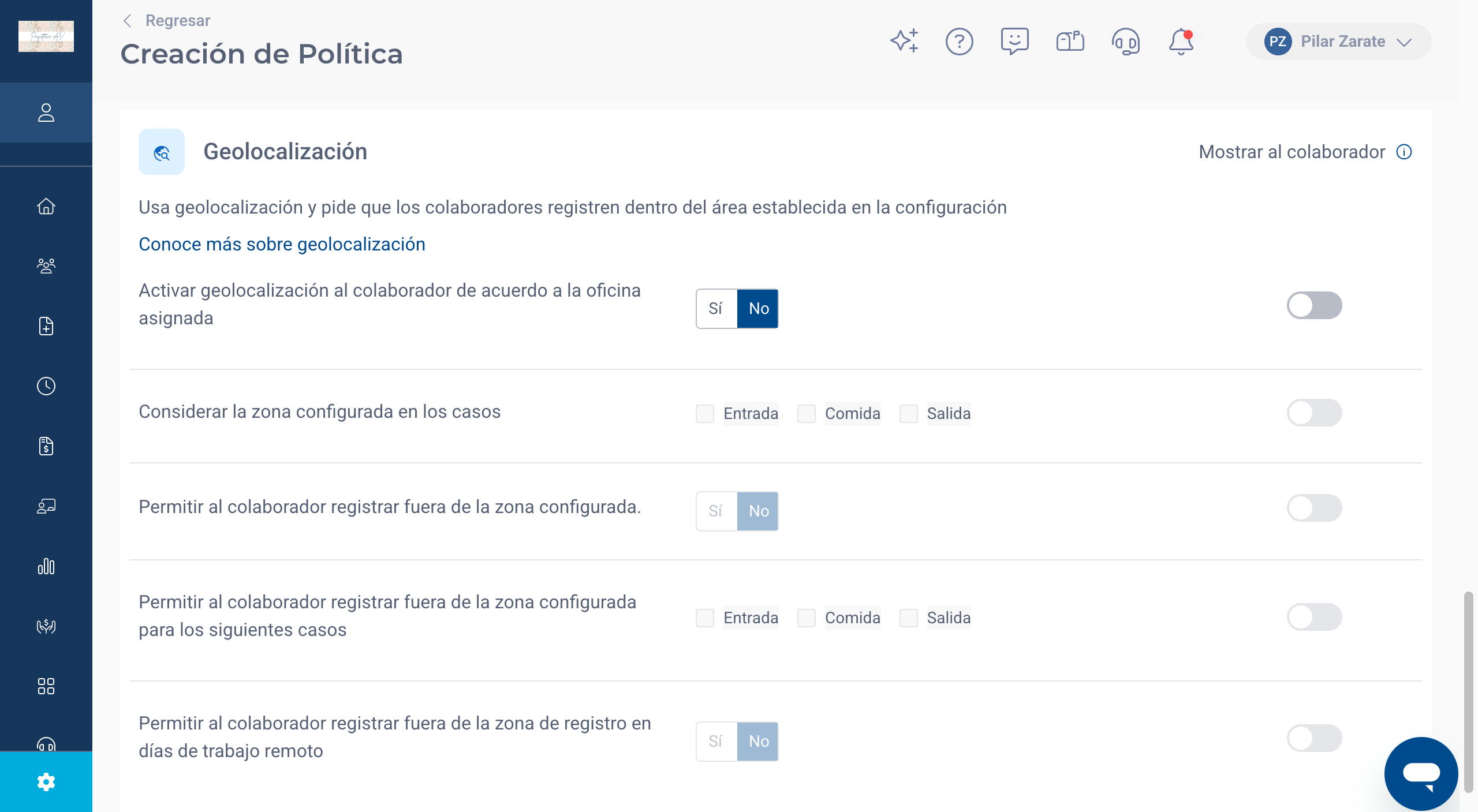Open the benefits hands-dollar icon in sidebar

pyautogui.click(x=46, y=626)
